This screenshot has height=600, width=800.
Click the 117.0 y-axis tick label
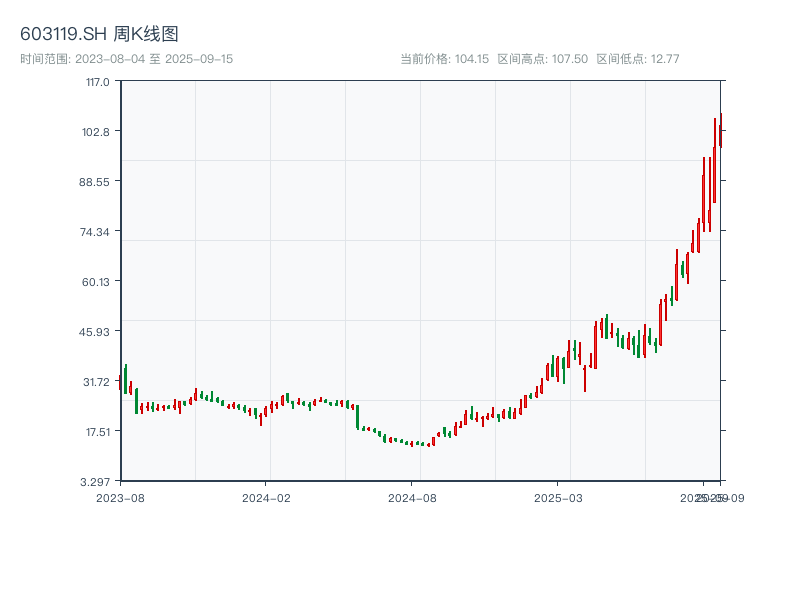coord(97,81)
